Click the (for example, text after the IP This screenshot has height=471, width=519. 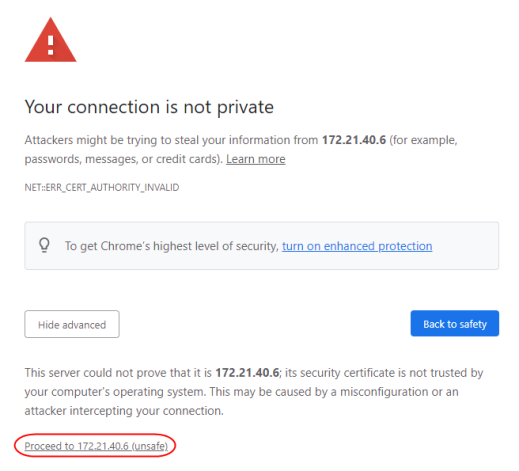(423, 140)
